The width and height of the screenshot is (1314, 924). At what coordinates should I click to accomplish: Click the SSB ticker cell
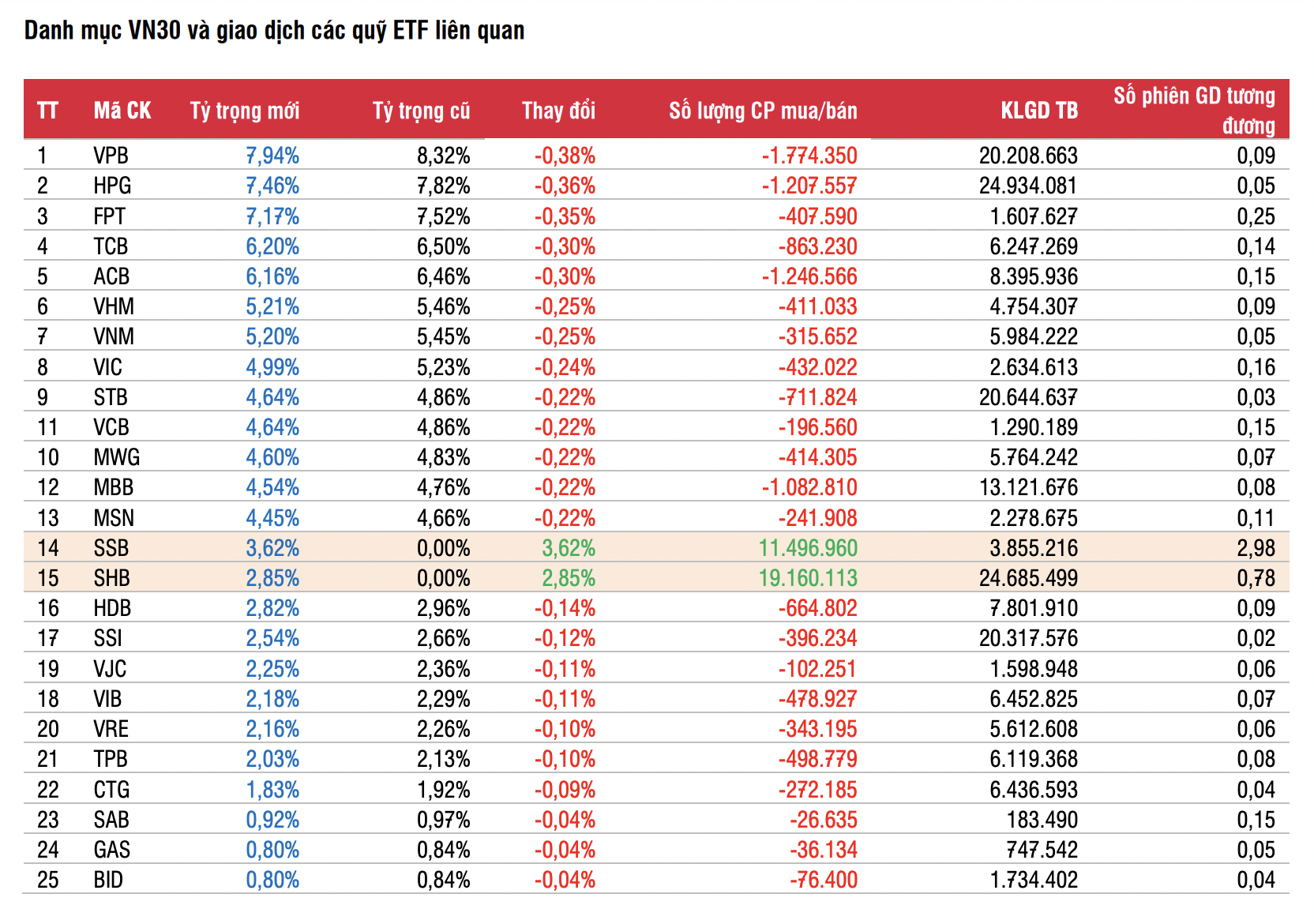coord(111,548)
